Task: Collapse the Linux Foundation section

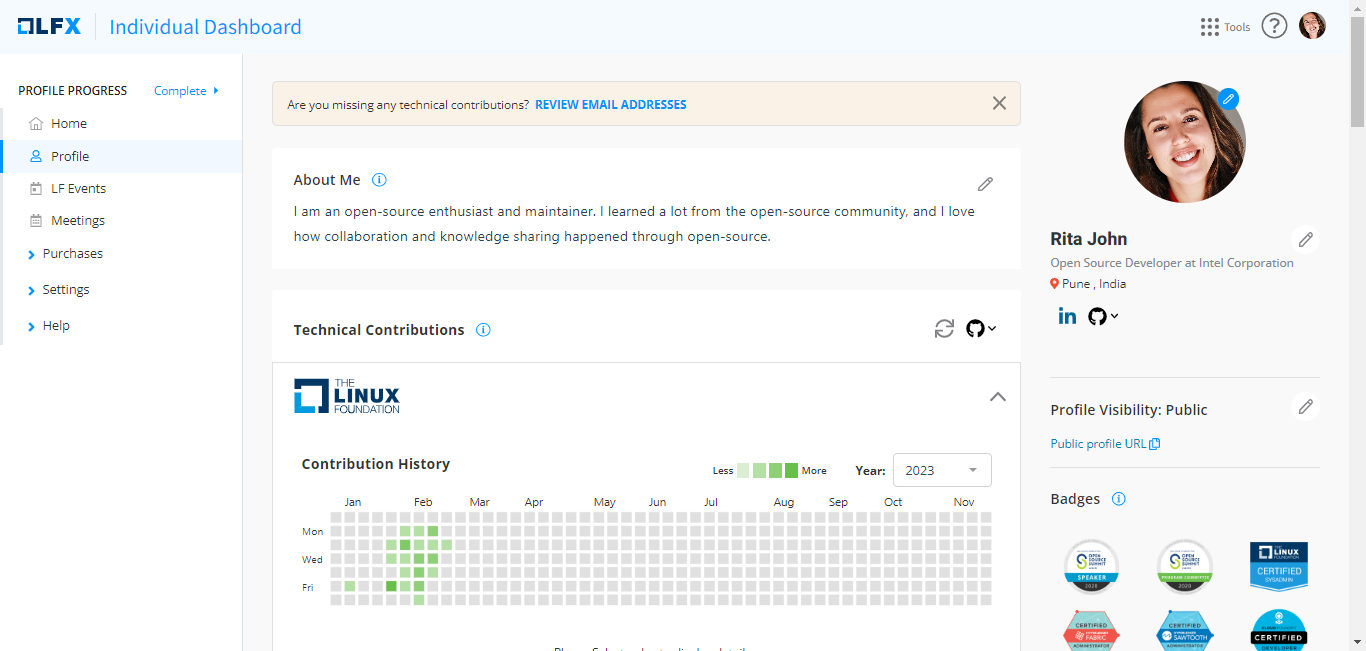Action: click(997, 397)
